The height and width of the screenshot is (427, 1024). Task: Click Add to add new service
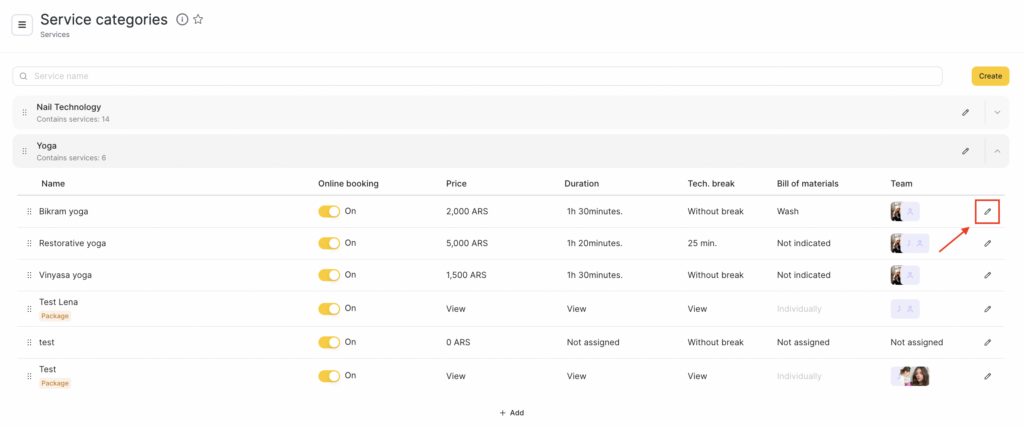511,412
